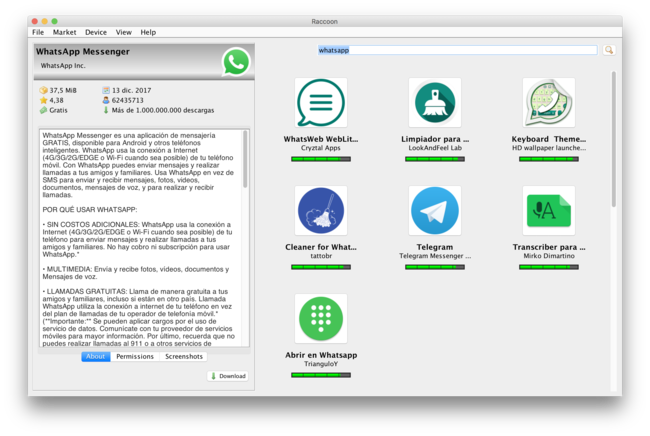
Task: Click the tattobr developer label
Action: [321, 256]
